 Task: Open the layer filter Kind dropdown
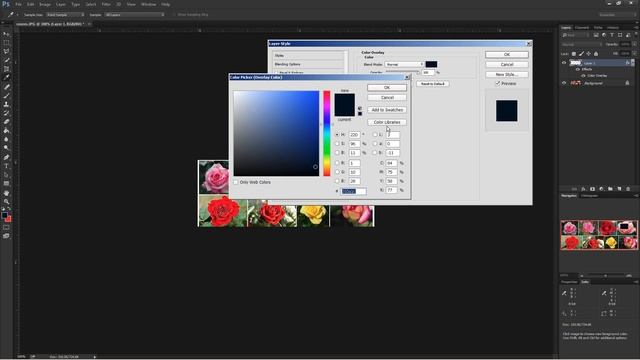click(x=576, y=35)
